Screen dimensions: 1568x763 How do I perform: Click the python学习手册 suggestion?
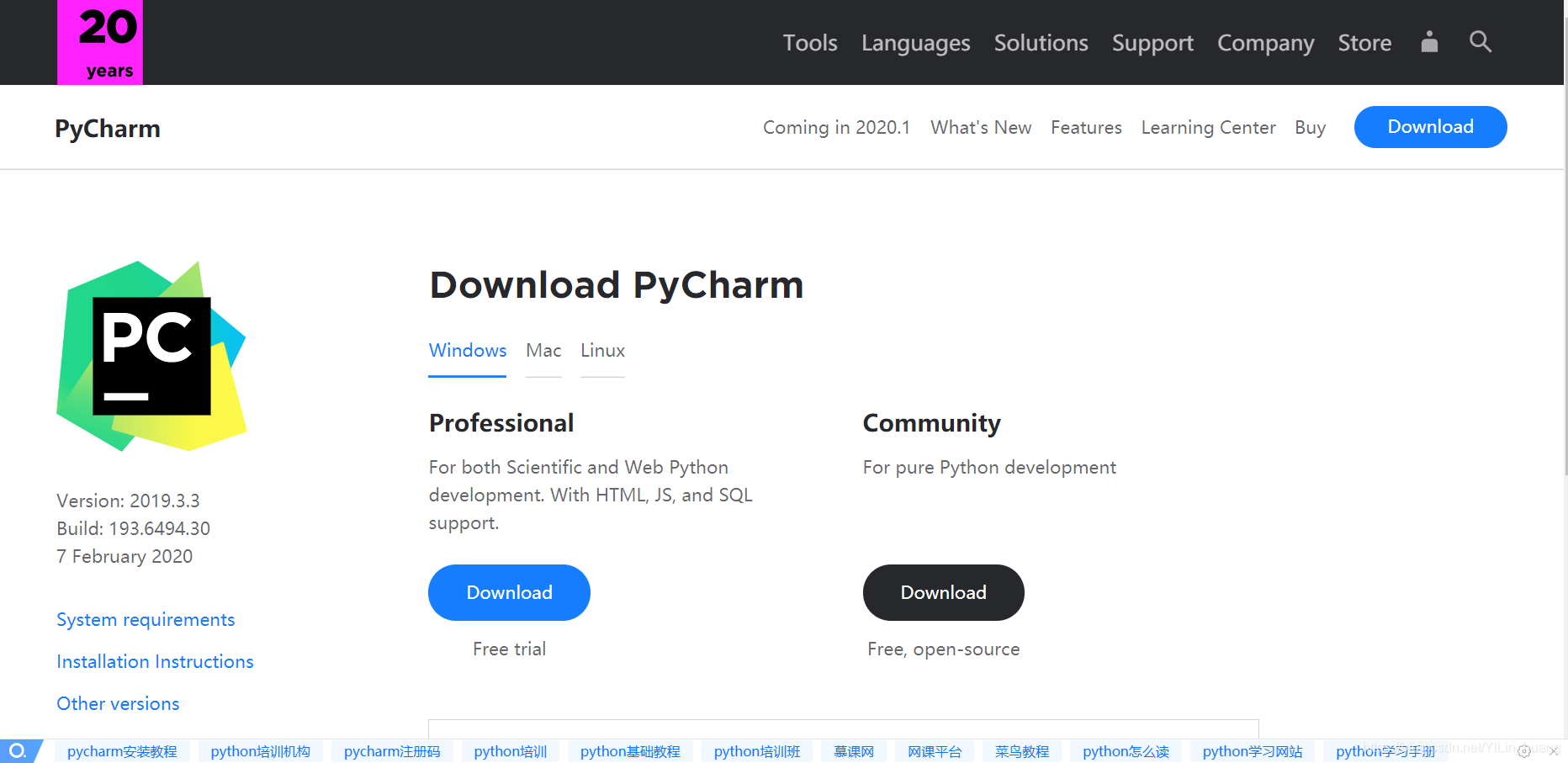pyautogui.click(x=1385, y=751)
